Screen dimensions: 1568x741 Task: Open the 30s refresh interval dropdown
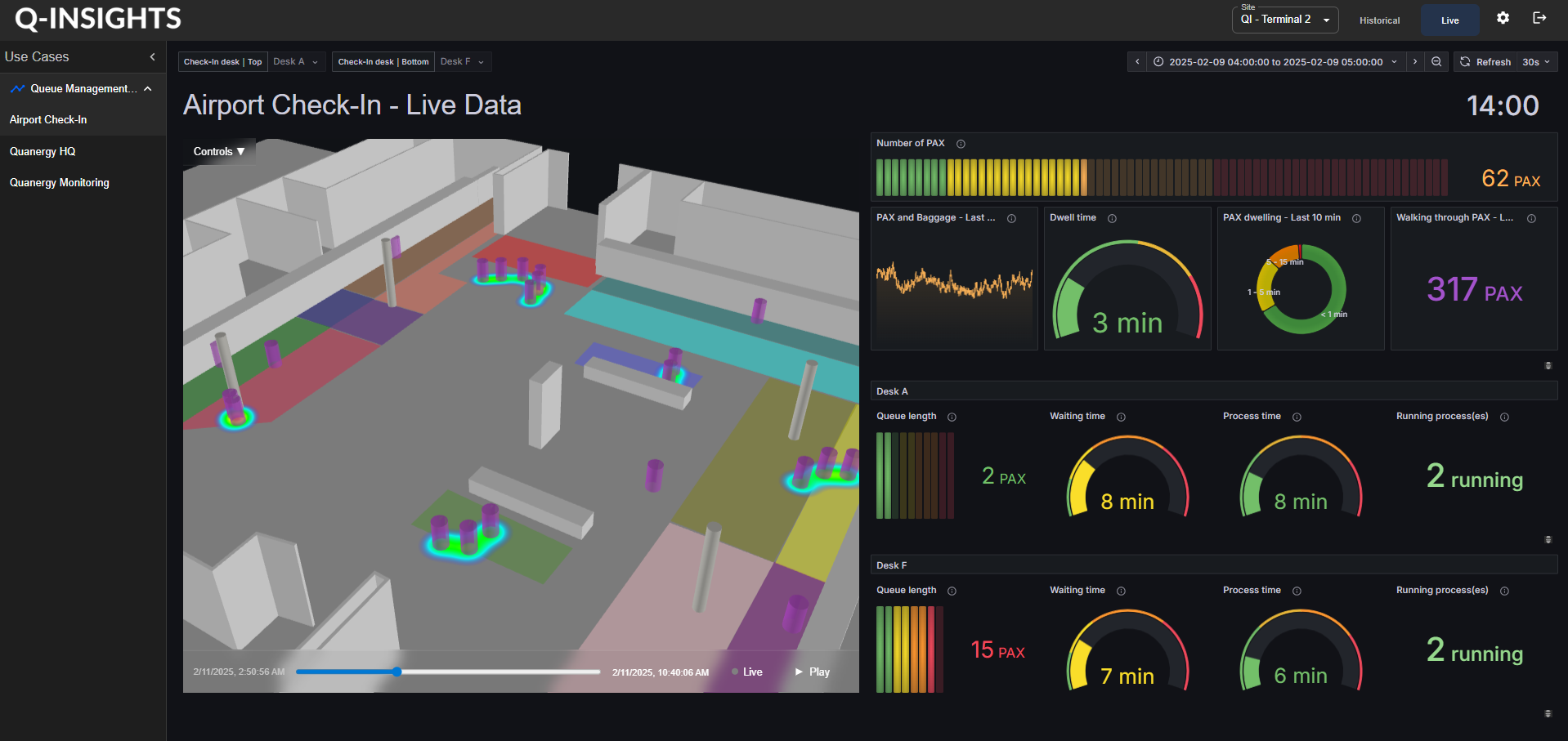[1536, 61]
